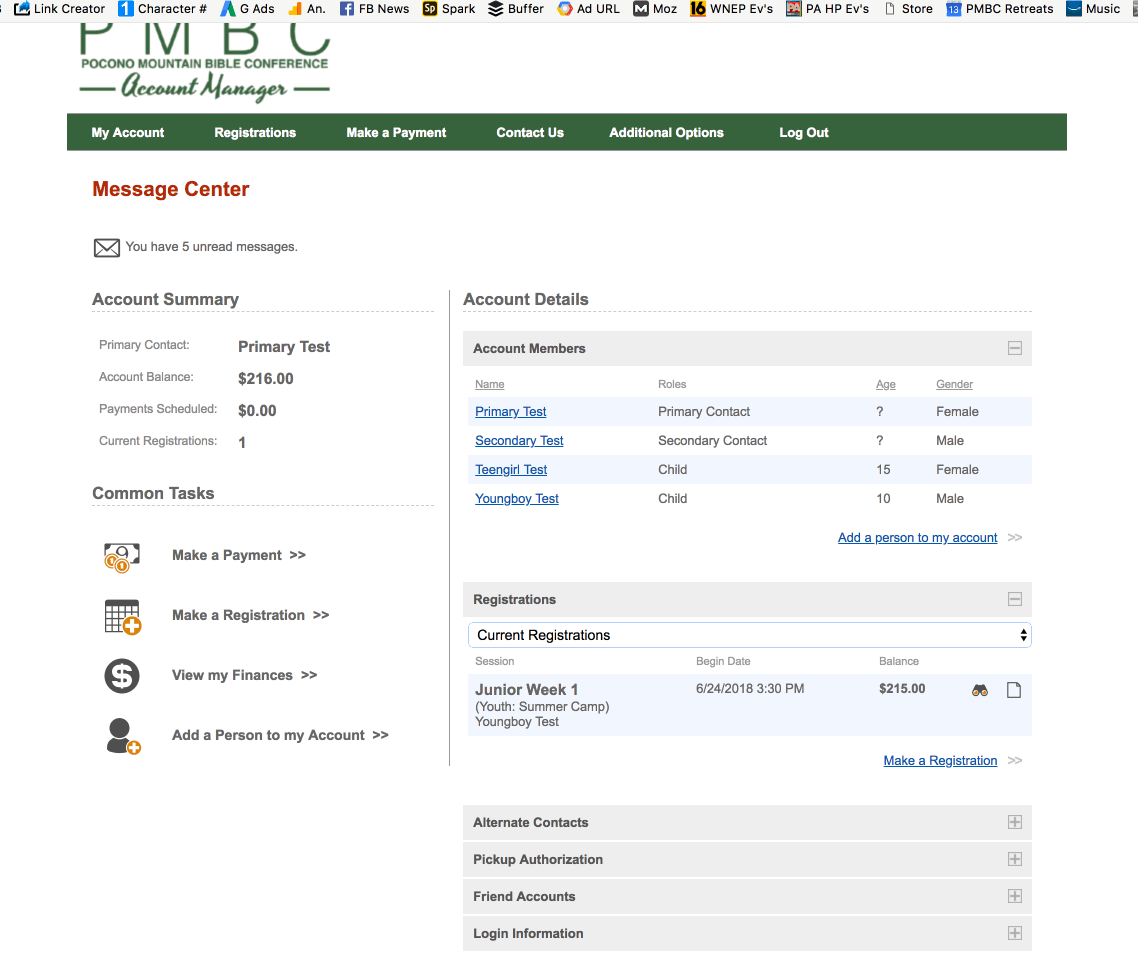
Task: Open Secondary Test member link
Action: coord(519,441)
